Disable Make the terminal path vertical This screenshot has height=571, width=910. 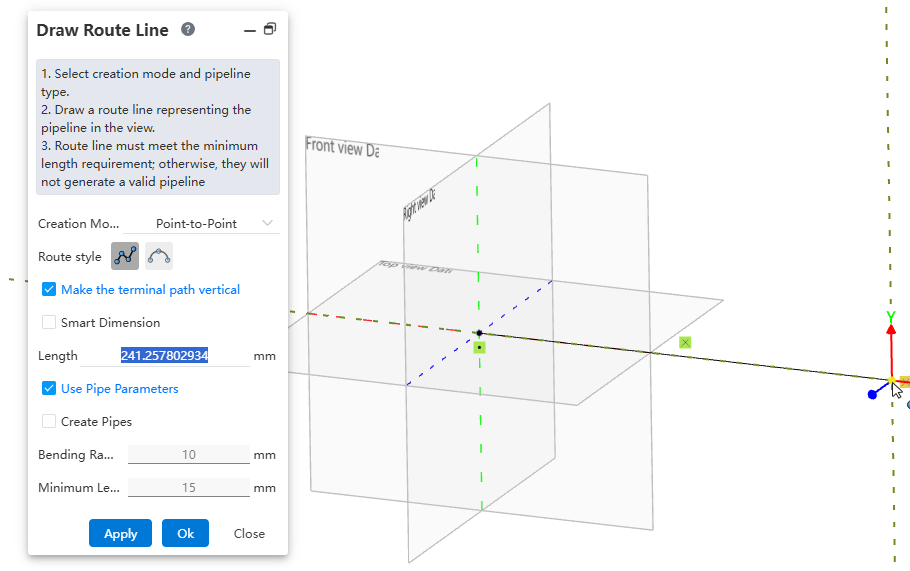pyautogui.click(x=49, y=290)
